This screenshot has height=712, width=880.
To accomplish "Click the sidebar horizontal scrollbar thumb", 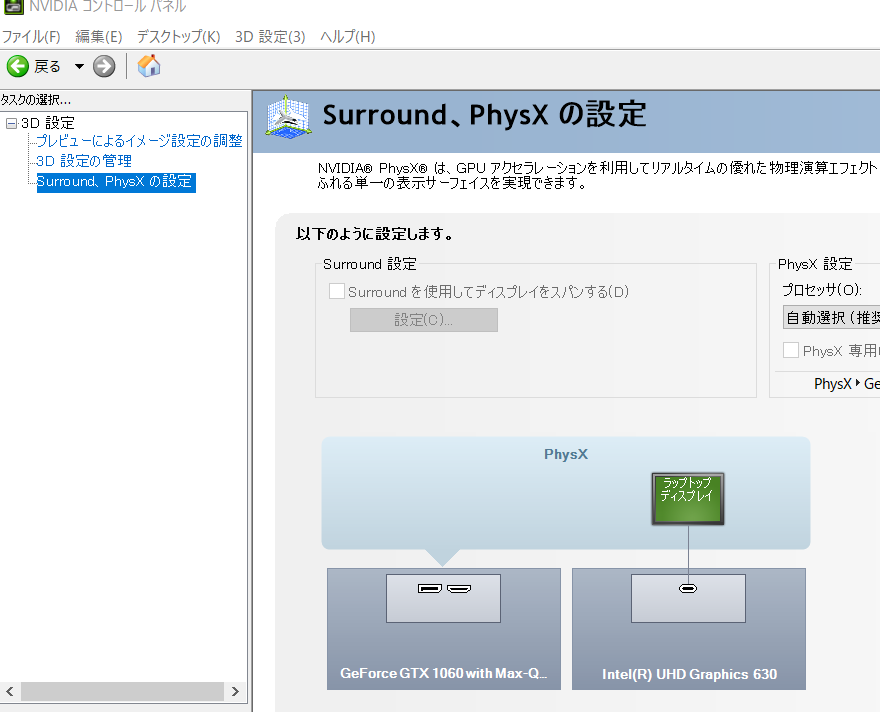I will (122, 691).
